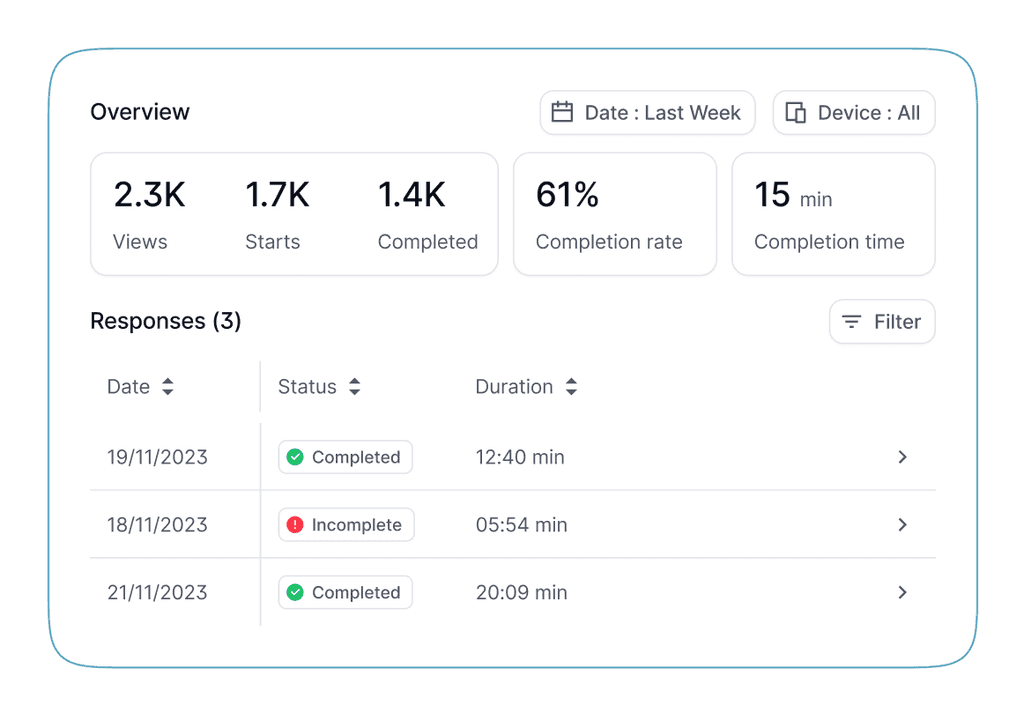The image size is (1024, 714).
Task: Expand the response row dated 19/11/2023
Action: (x=903, y=457)
